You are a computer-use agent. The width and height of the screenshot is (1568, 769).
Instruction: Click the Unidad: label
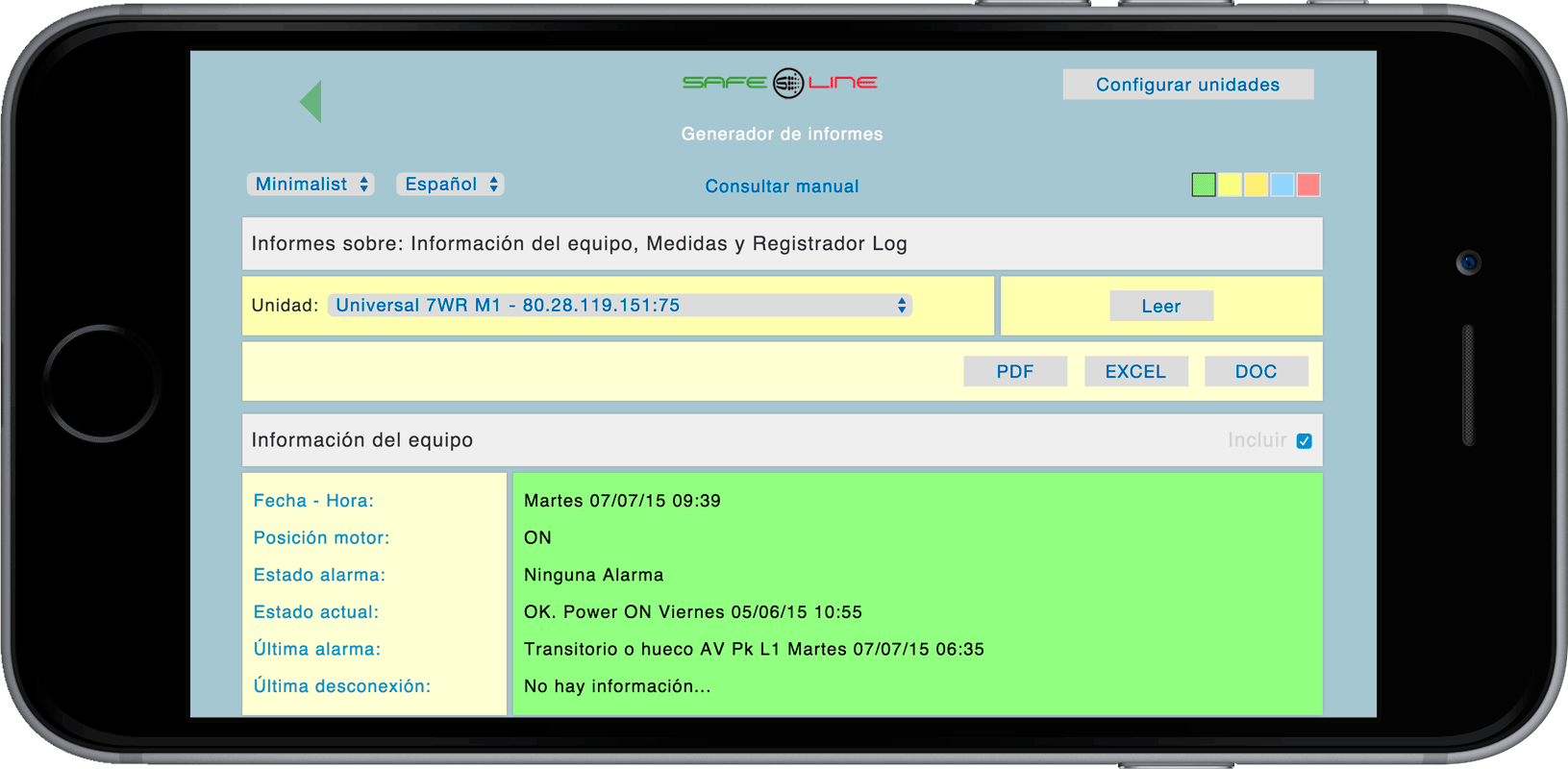pyautogui.click(x=285, y=305)
